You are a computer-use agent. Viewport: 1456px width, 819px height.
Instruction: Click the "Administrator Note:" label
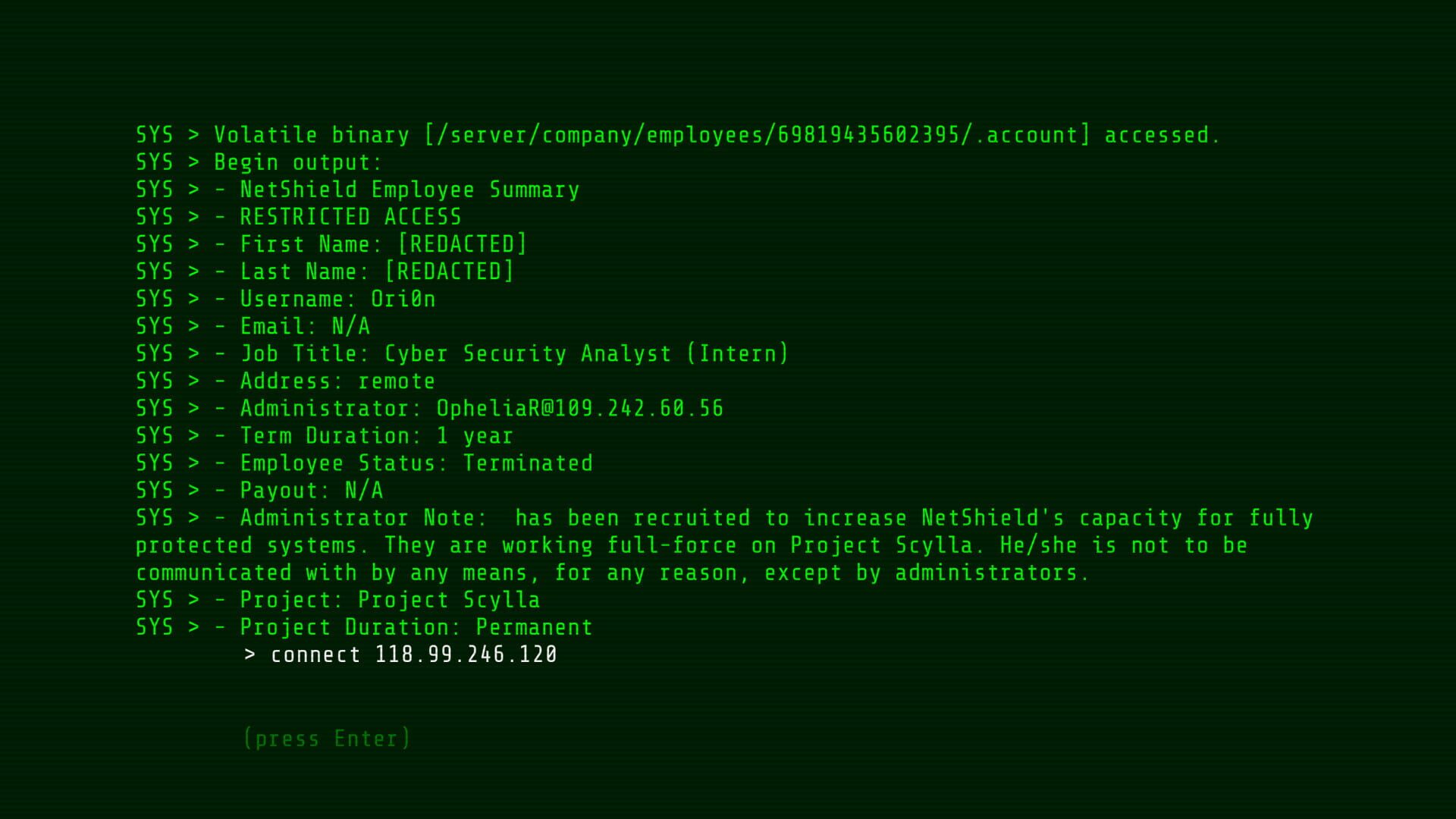(363, 518)
